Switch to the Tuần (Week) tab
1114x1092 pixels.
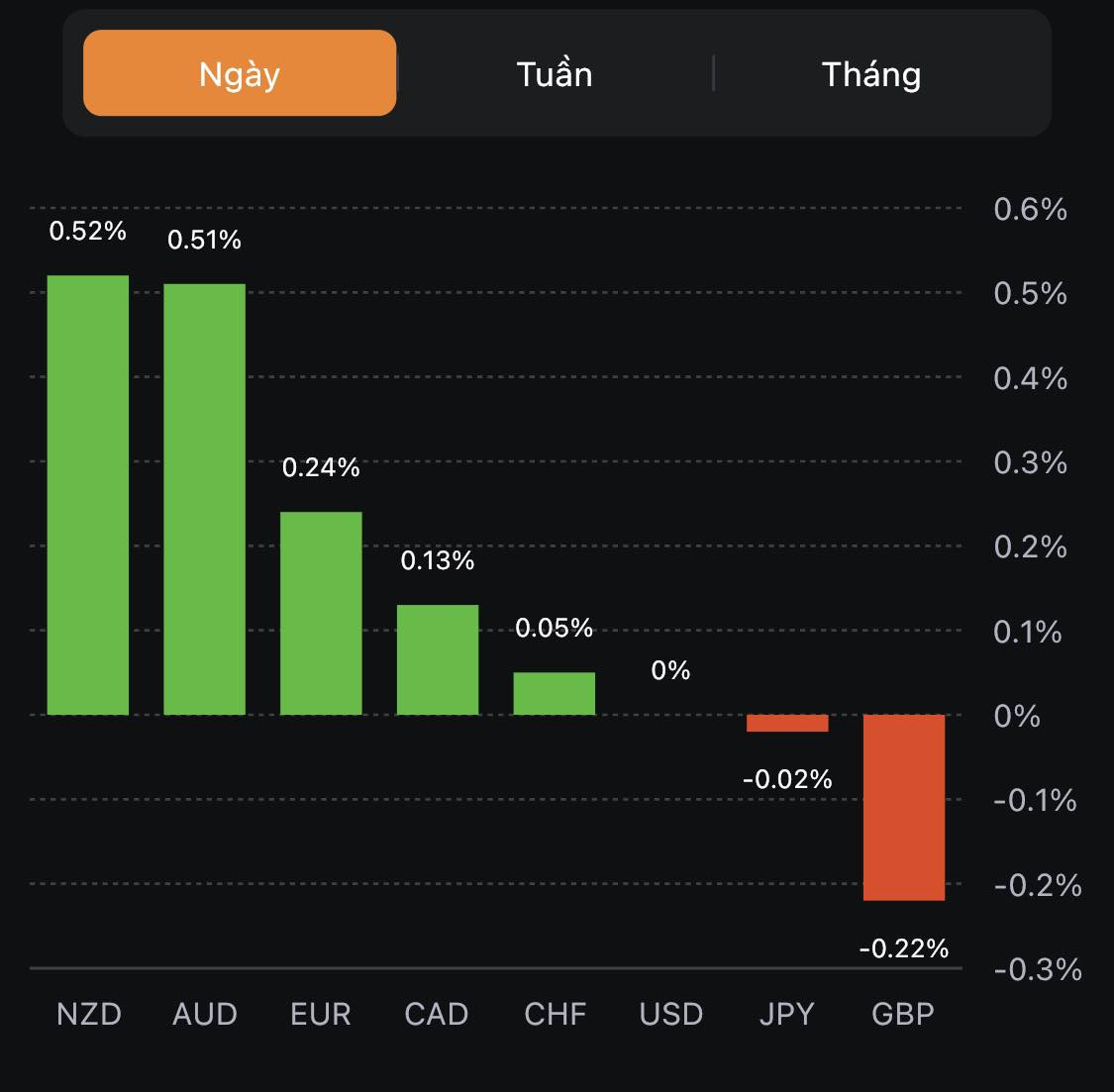(x=555, y=74)
